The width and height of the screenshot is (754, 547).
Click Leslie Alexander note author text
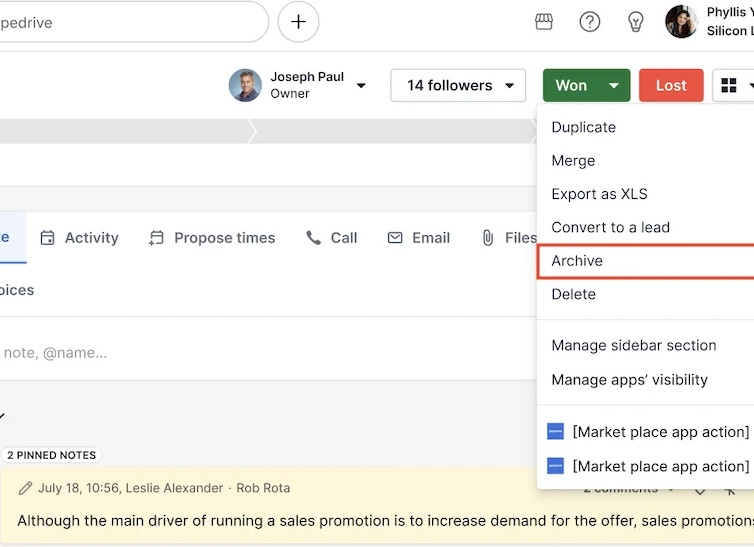coord(174,488)
